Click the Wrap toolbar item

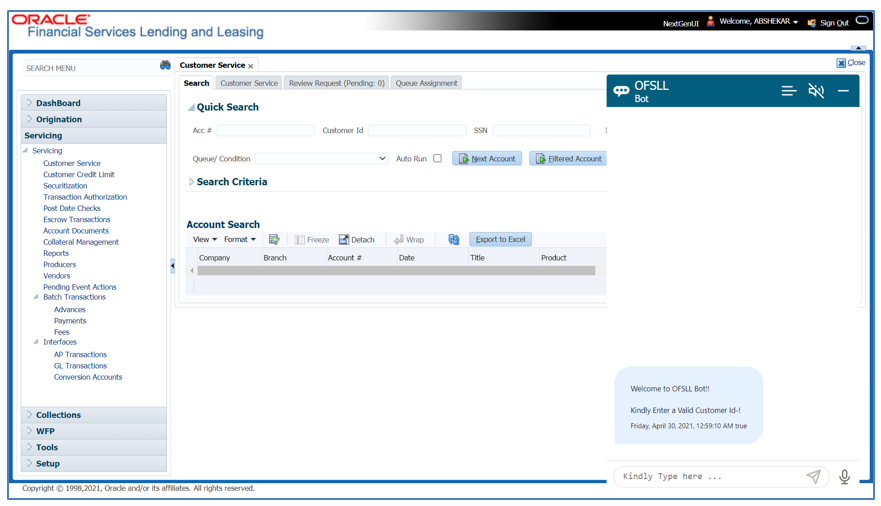(x=409, y=240)
